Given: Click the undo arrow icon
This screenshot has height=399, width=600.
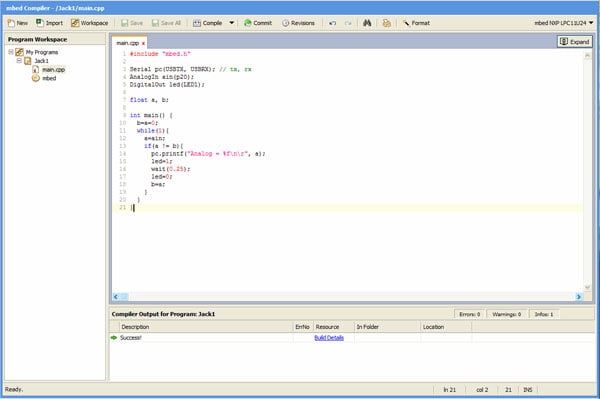Looking at the screenshot, I should (x=333, y=23).
